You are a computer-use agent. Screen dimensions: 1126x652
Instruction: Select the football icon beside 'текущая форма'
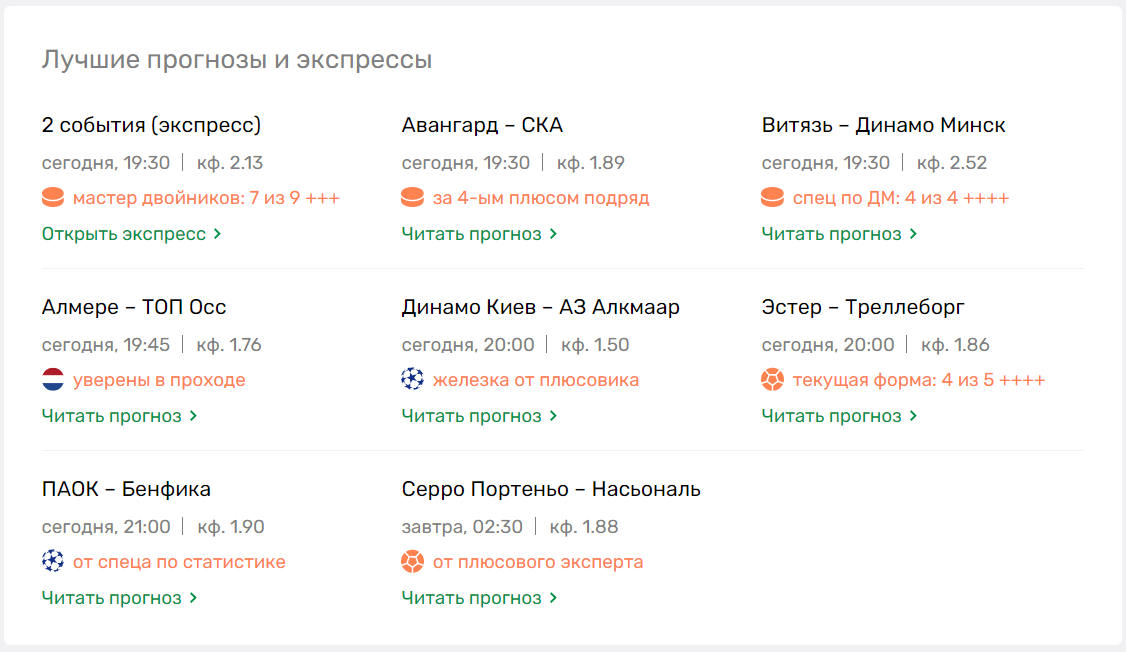773,379
